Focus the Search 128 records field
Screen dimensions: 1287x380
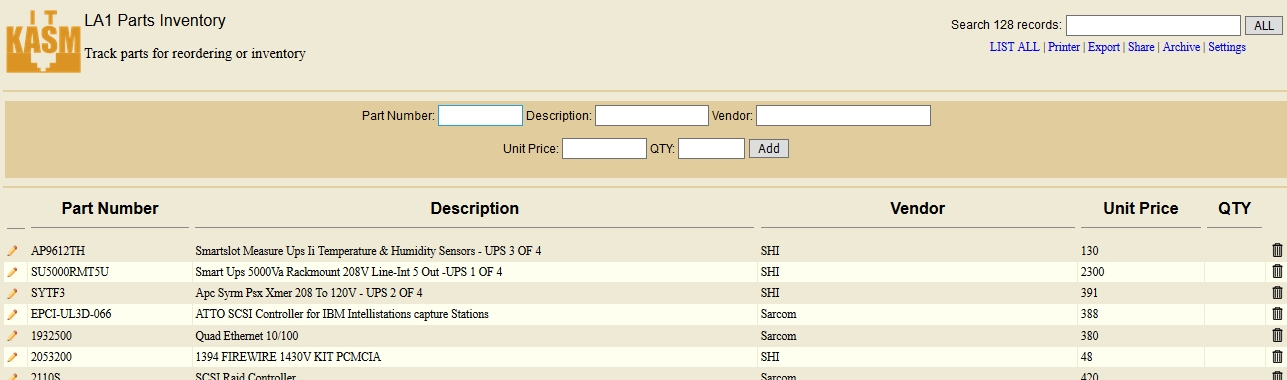click(1153, 25)
